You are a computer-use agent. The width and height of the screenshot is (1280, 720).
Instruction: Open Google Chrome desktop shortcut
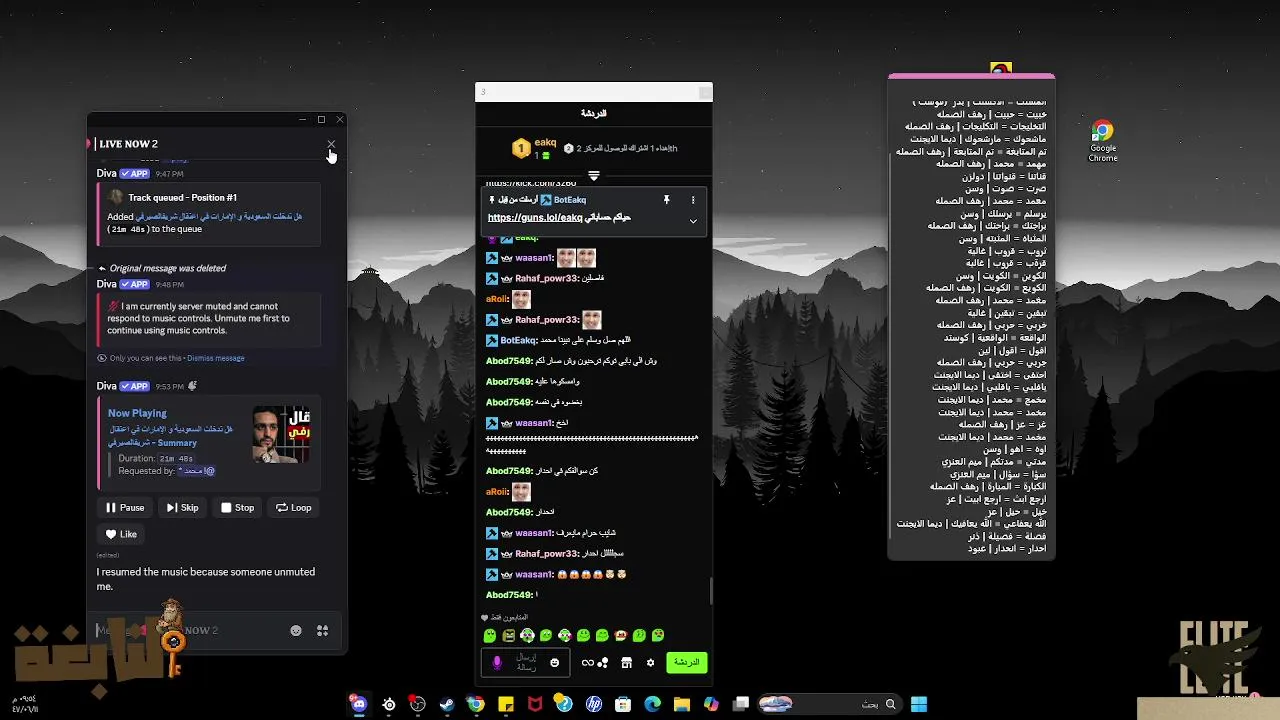click(x=1102, y=141)
